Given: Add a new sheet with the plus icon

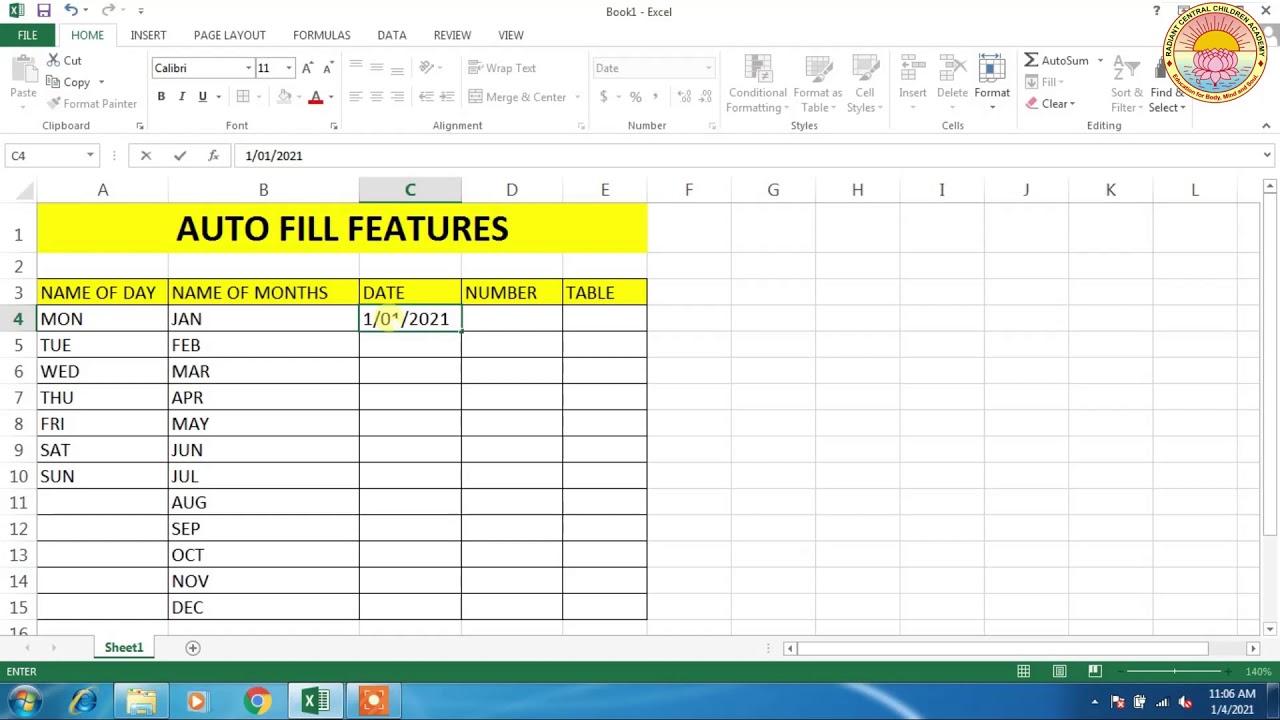Looking at the screenshot, I should (x=193, y=648).
